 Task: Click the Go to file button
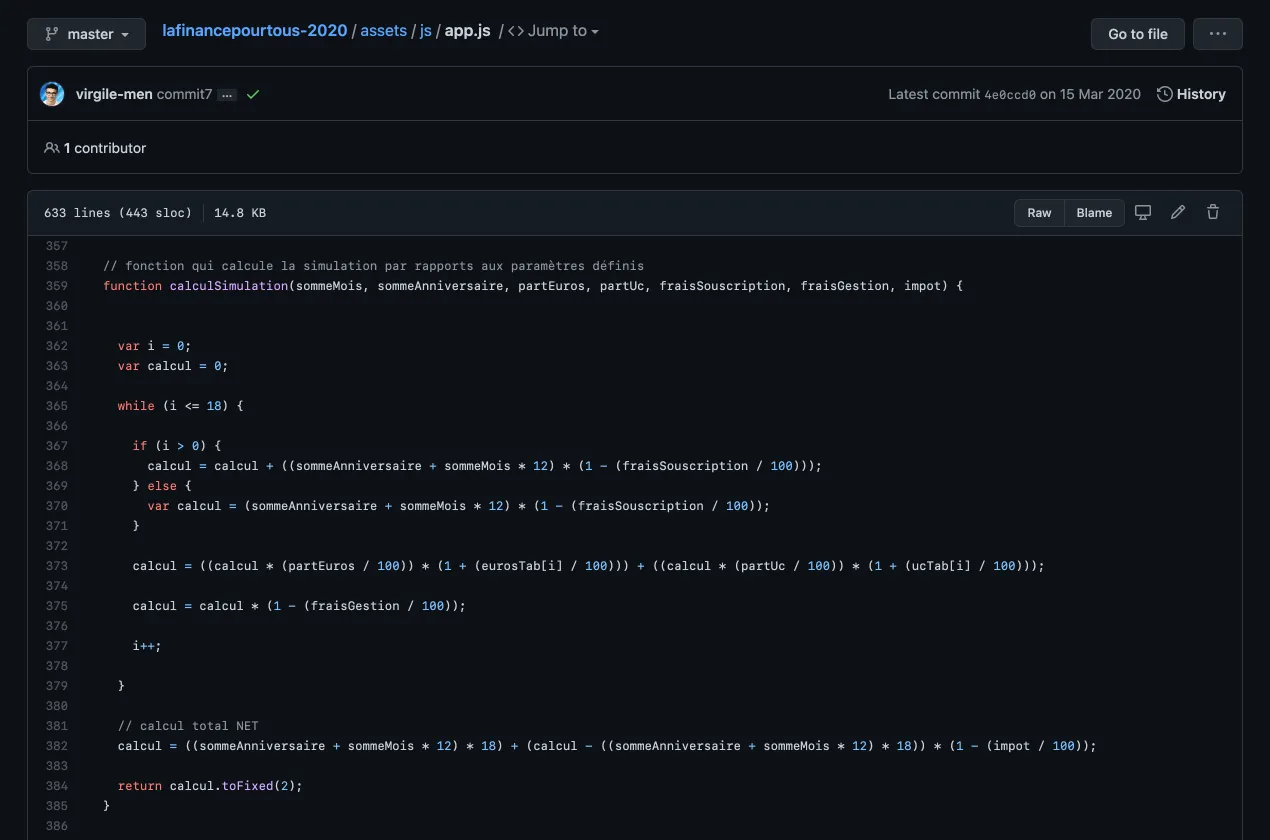coord(1137,34)
